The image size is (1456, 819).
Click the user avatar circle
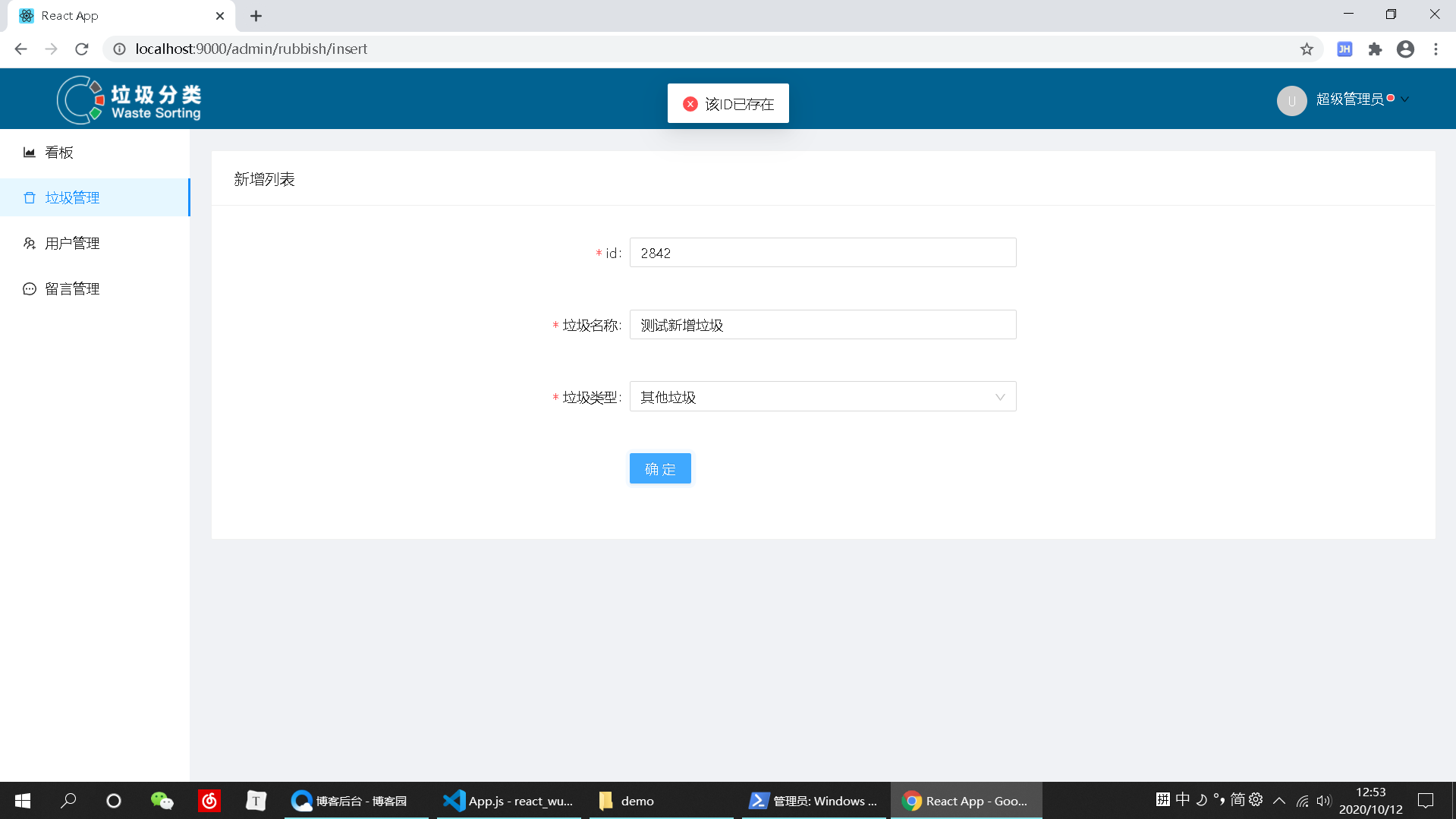tap(1291, 100)
